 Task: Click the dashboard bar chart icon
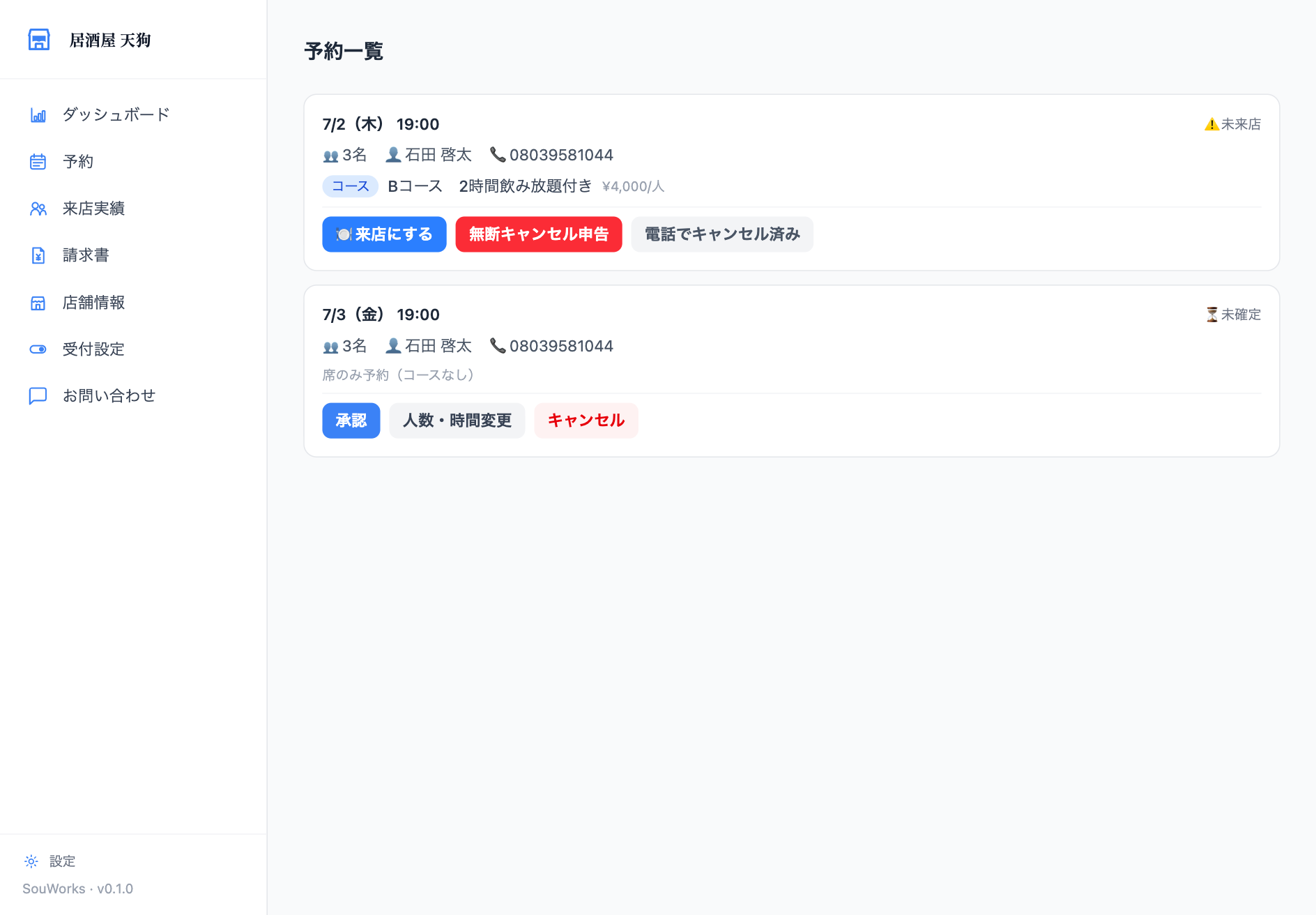38,115
